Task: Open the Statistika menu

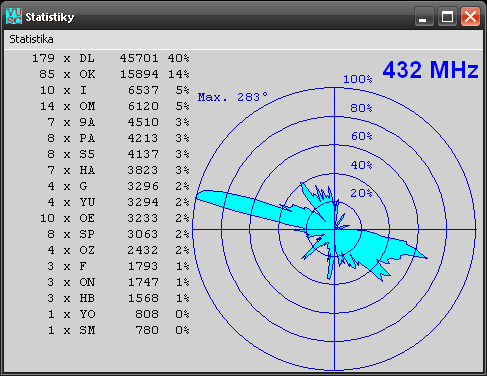Action: tap(31, 39)
